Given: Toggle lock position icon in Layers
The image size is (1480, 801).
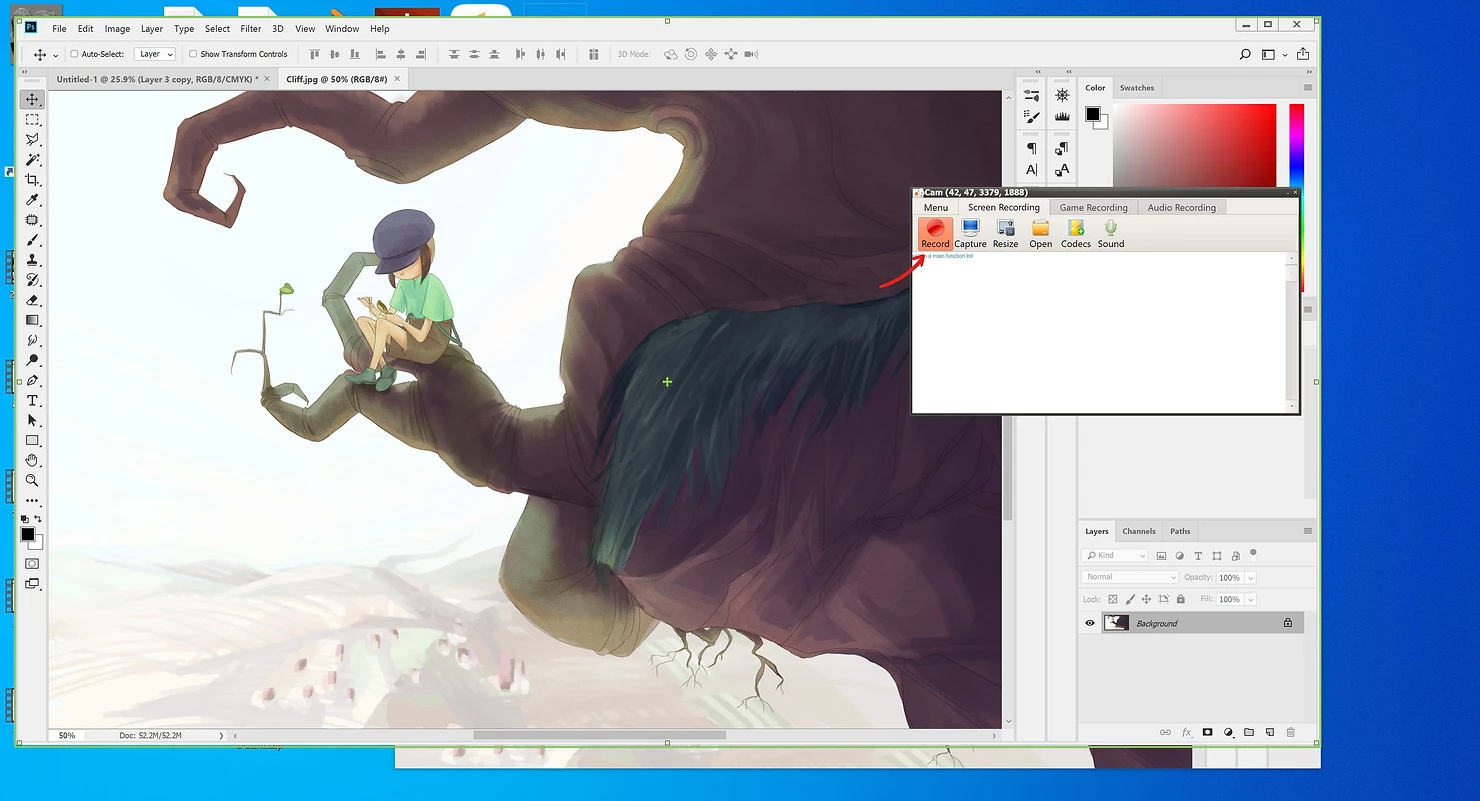Looking at the screenshot, I should 1147,599.
